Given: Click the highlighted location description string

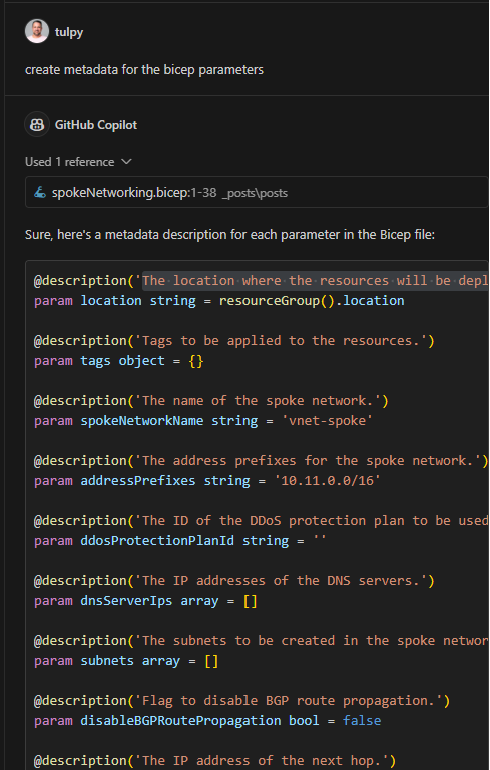Looking at the screenshot, I should [x=315, y=281].
